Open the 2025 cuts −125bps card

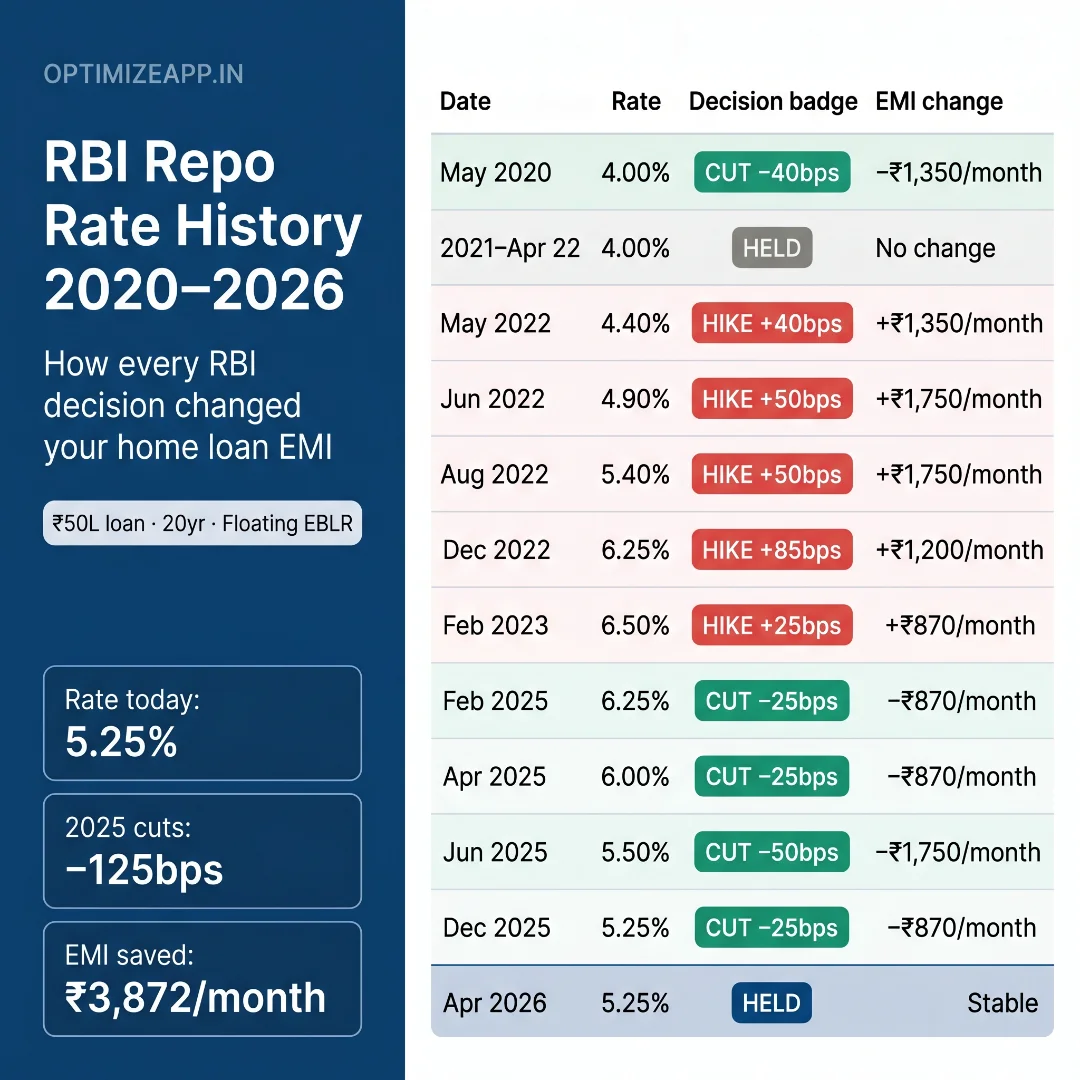(202, 851)
